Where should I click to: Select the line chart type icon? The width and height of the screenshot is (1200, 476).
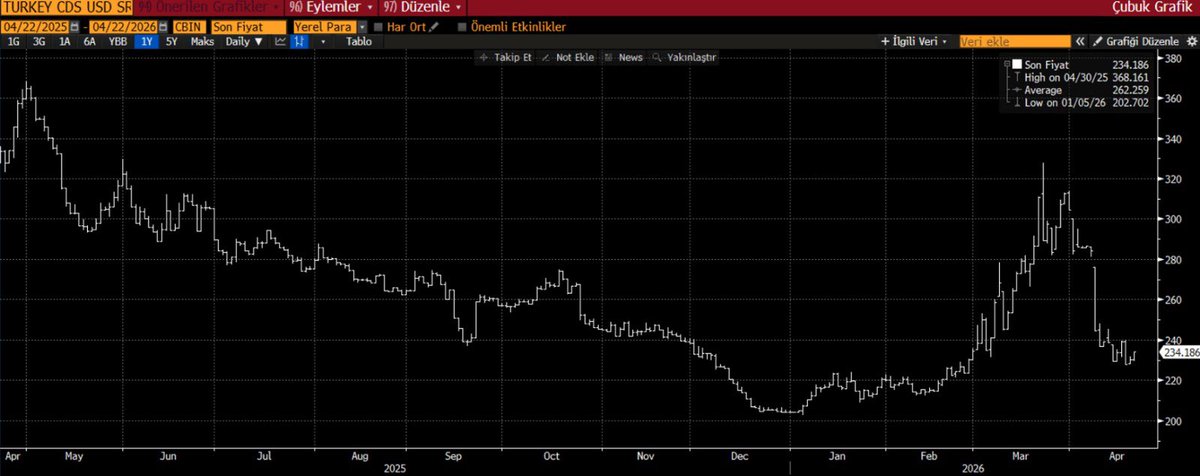(x=281, y=42)
